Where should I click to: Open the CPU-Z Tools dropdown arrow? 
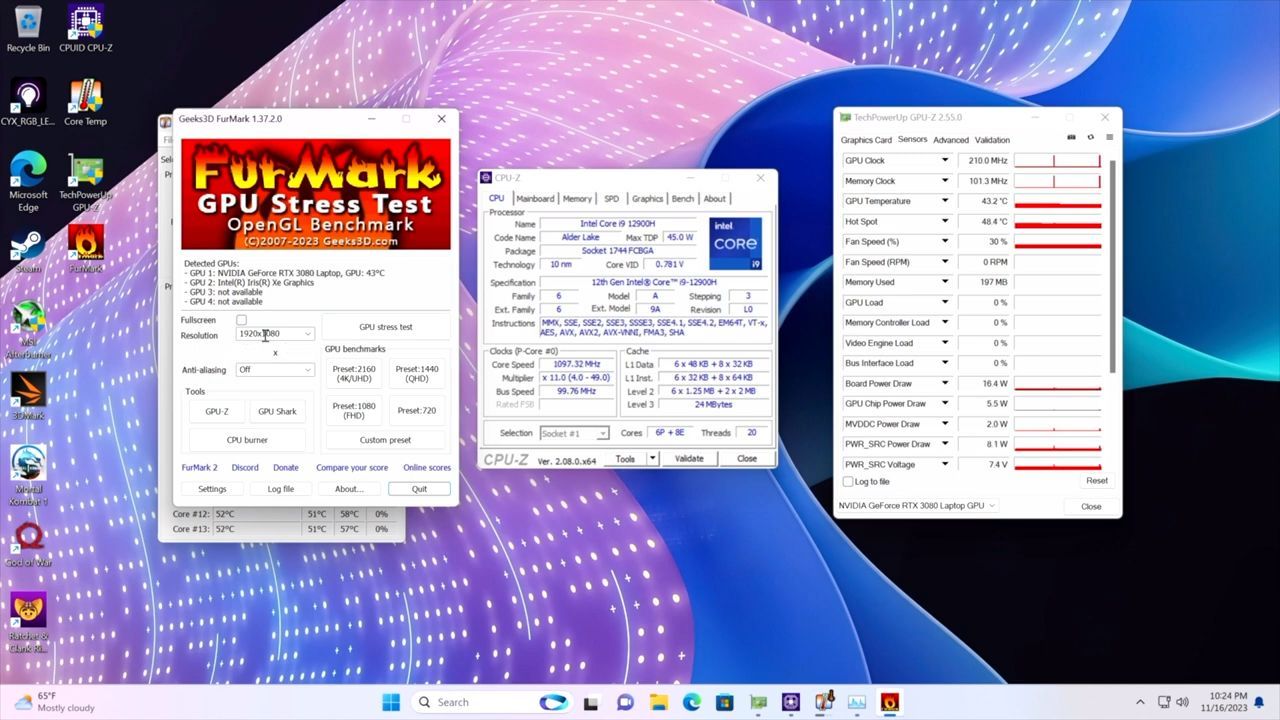(x=652, y=458)
